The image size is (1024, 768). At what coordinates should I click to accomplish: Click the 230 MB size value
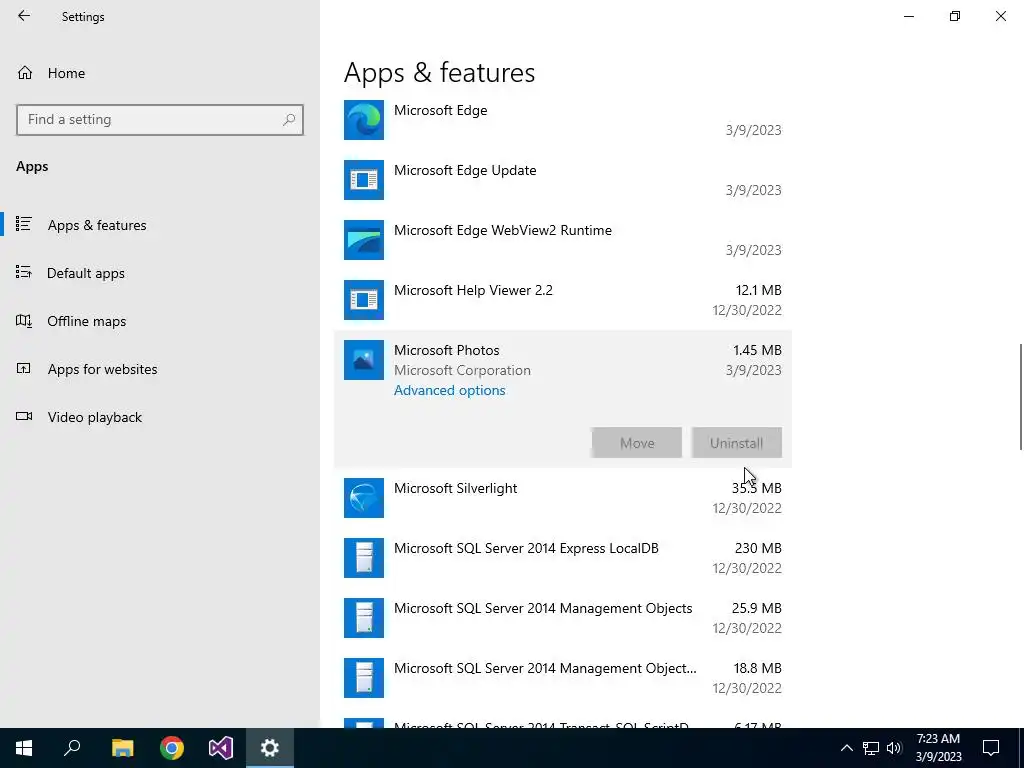pos(758,549)
